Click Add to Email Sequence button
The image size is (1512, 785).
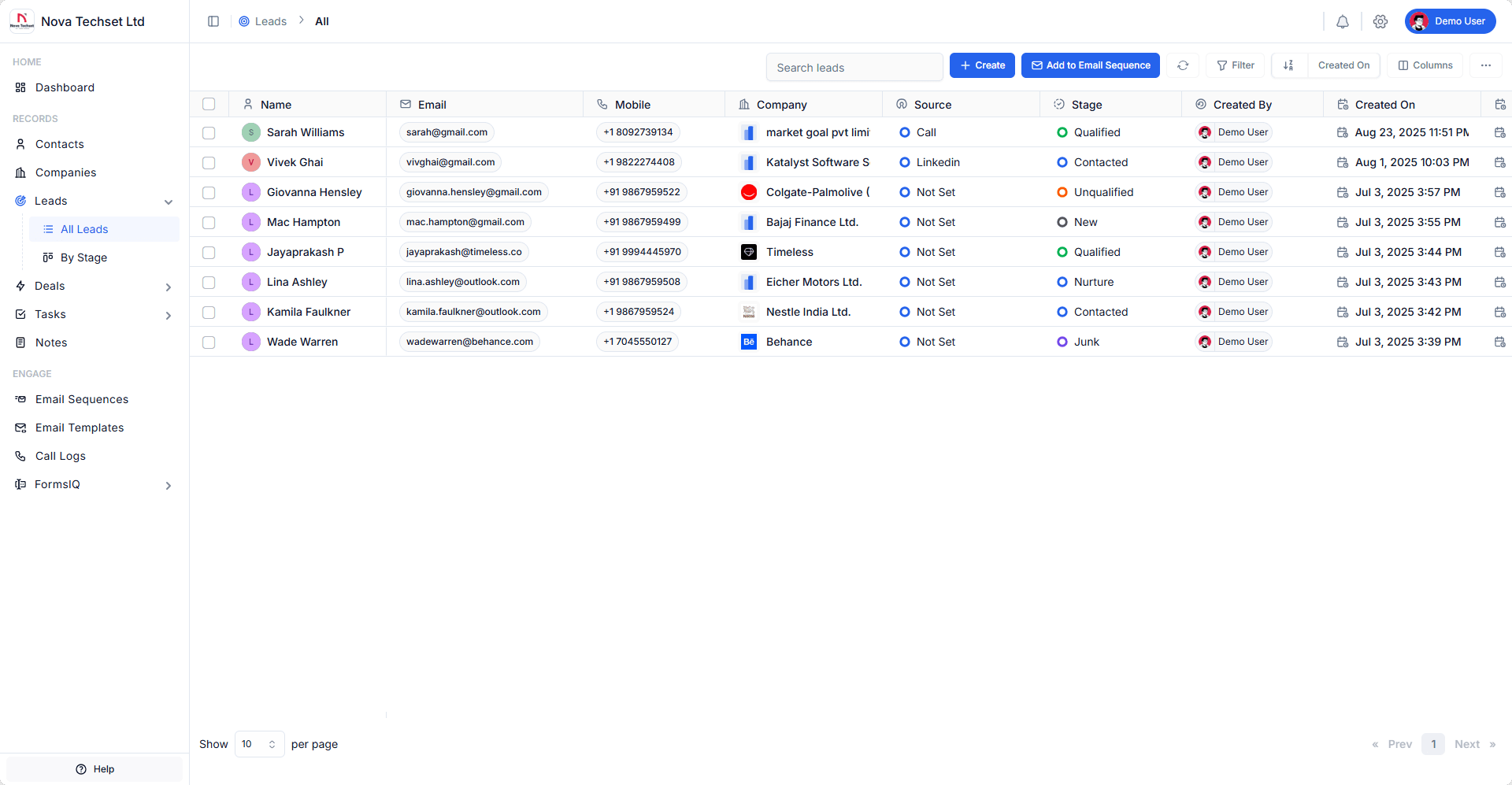tap(1090, 65)
